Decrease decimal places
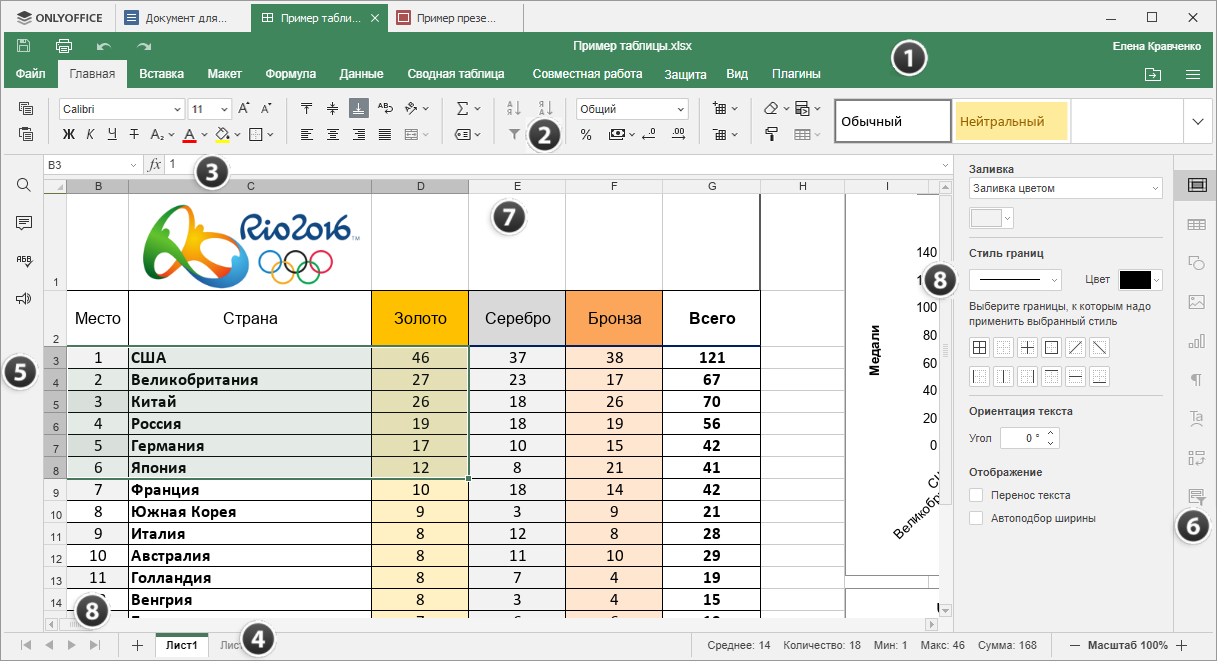 [x=649, y=134]
